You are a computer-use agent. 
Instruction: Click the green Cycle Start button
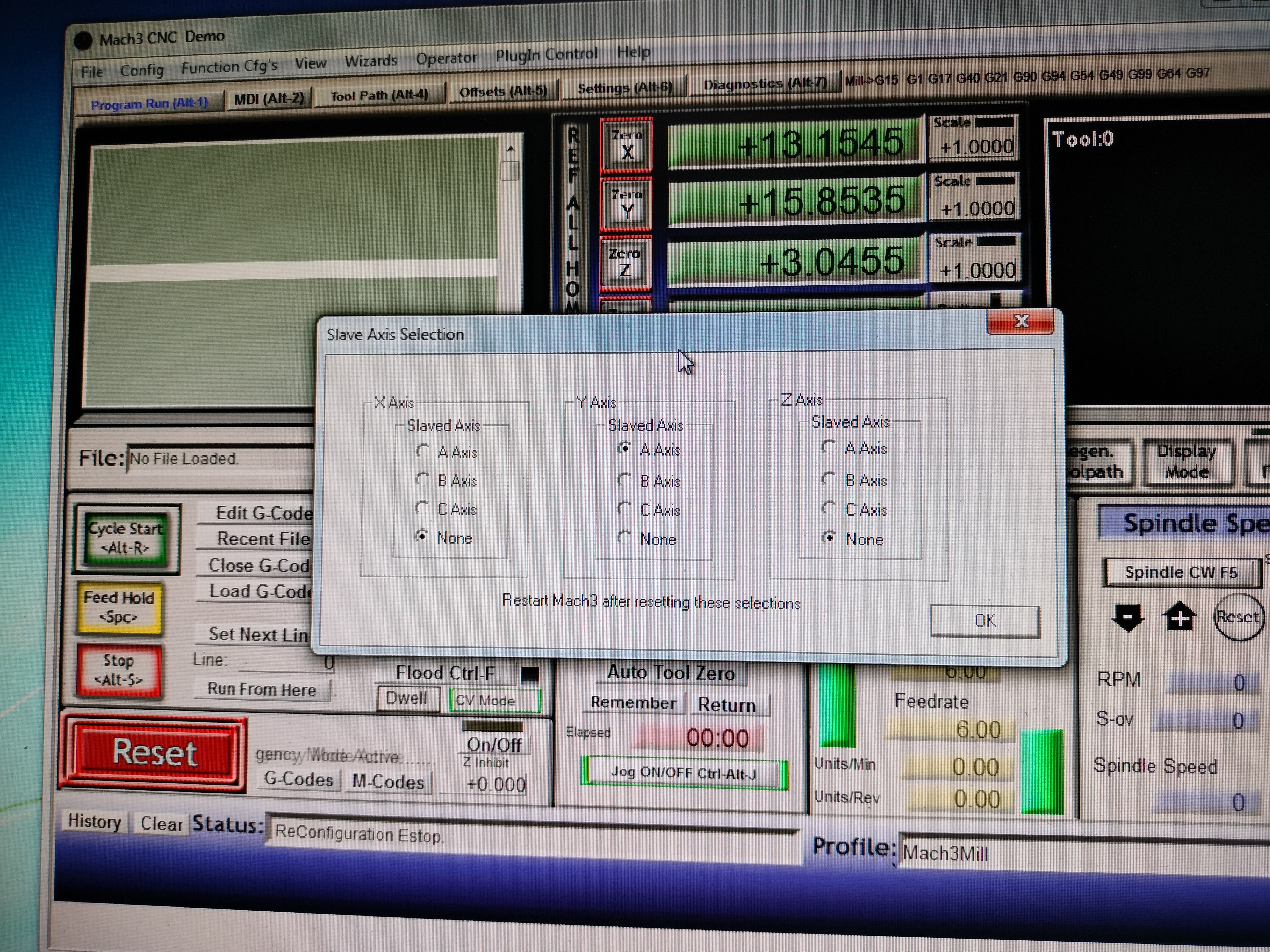126,538
